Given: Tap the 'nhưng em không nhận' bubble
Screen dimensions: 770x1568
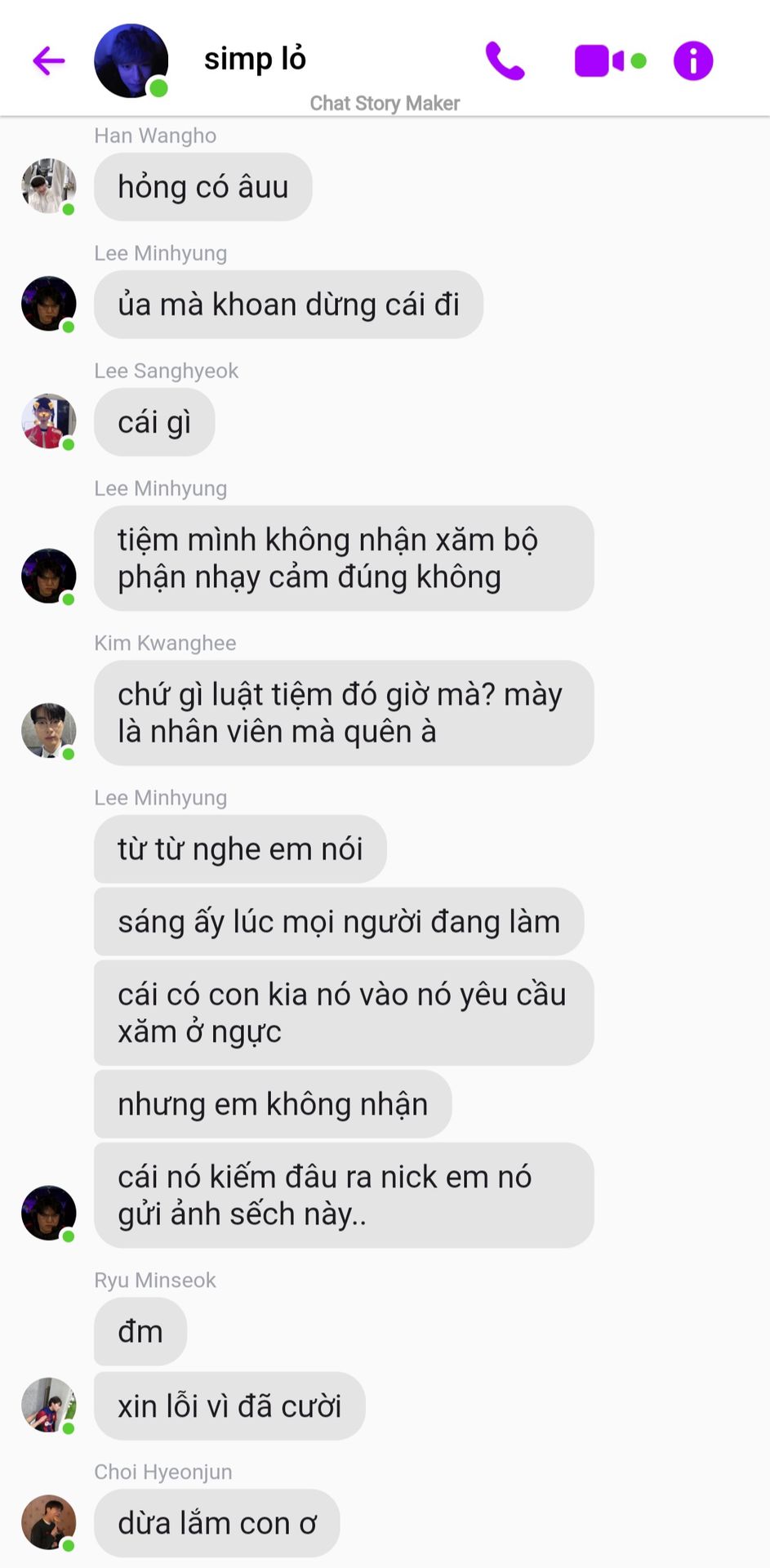Looking at the screenshot, I should [273, 1104].
